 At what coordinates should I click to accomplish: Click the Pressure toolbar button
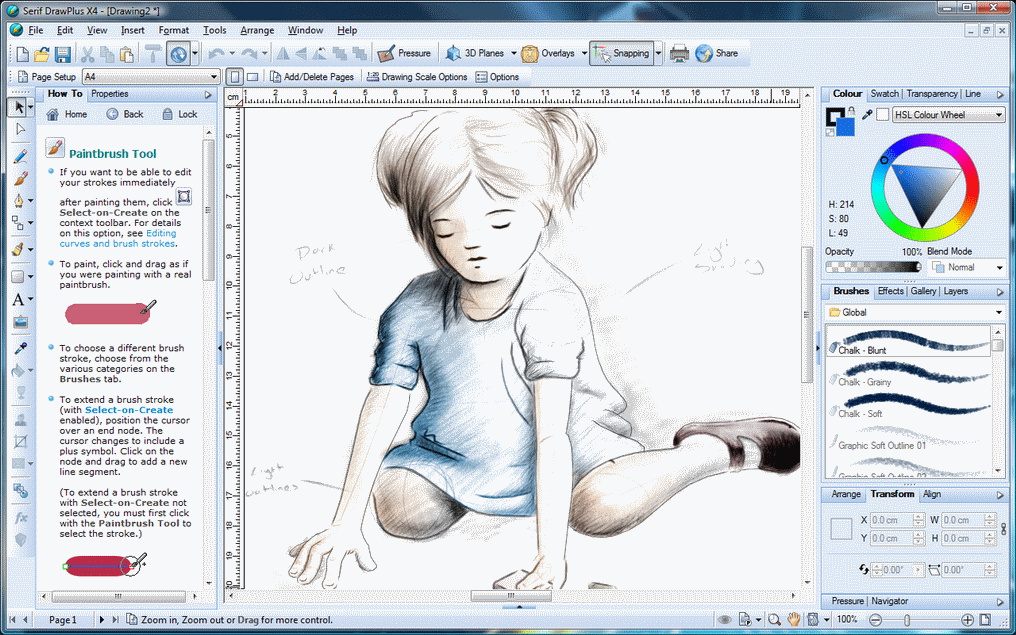coord(404,53)
